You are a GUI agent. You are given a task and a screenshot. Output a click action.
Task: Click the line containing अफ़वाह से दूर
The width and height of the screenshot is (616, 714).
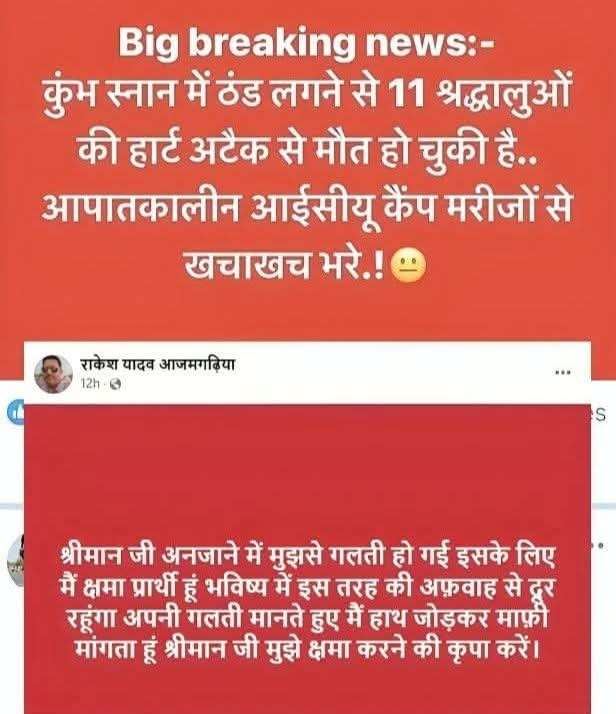308,588
